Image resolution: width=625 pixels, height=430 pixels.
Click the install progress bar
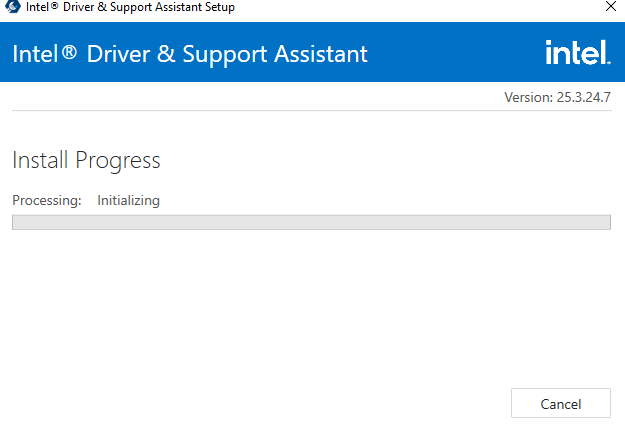pos(311,222)
